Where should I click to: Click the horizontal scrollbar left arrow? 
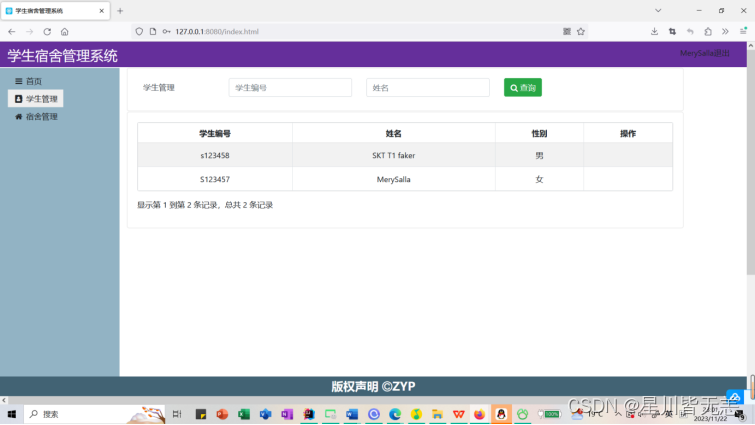point(4,400)
